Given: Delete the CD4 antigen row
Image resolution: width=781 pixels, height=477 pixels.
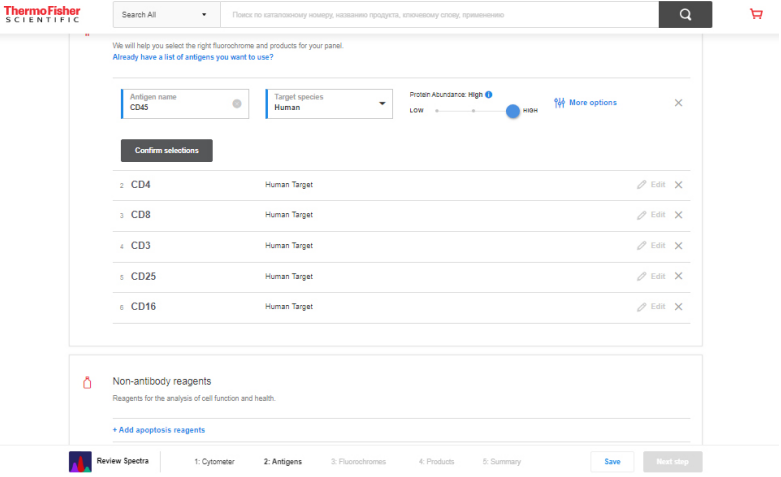Looking at the screenshot, I should click(x=678, y=185).
